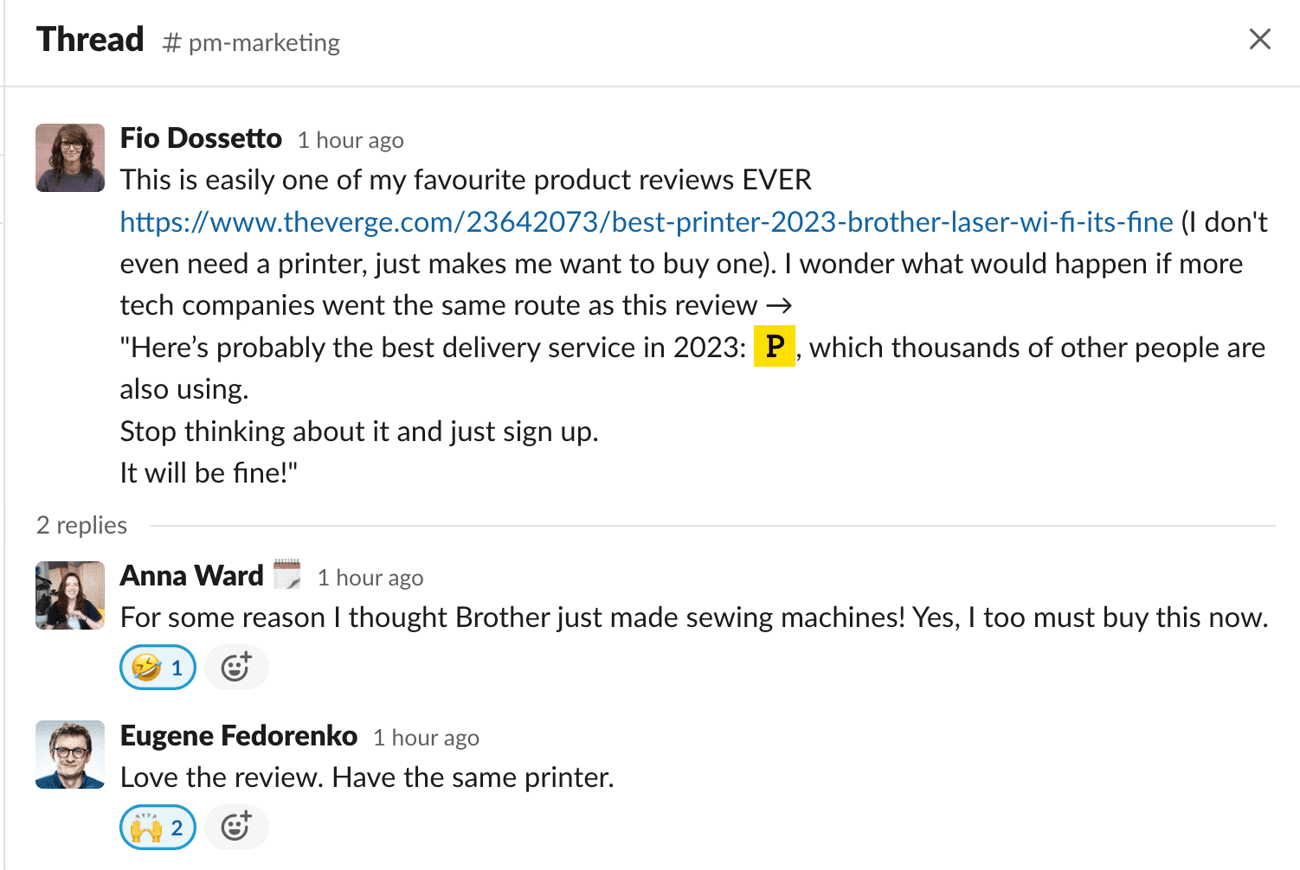Click the Thread panel title
The width and height of the screenshot is (1300, 870).
[x=90, y=40]
